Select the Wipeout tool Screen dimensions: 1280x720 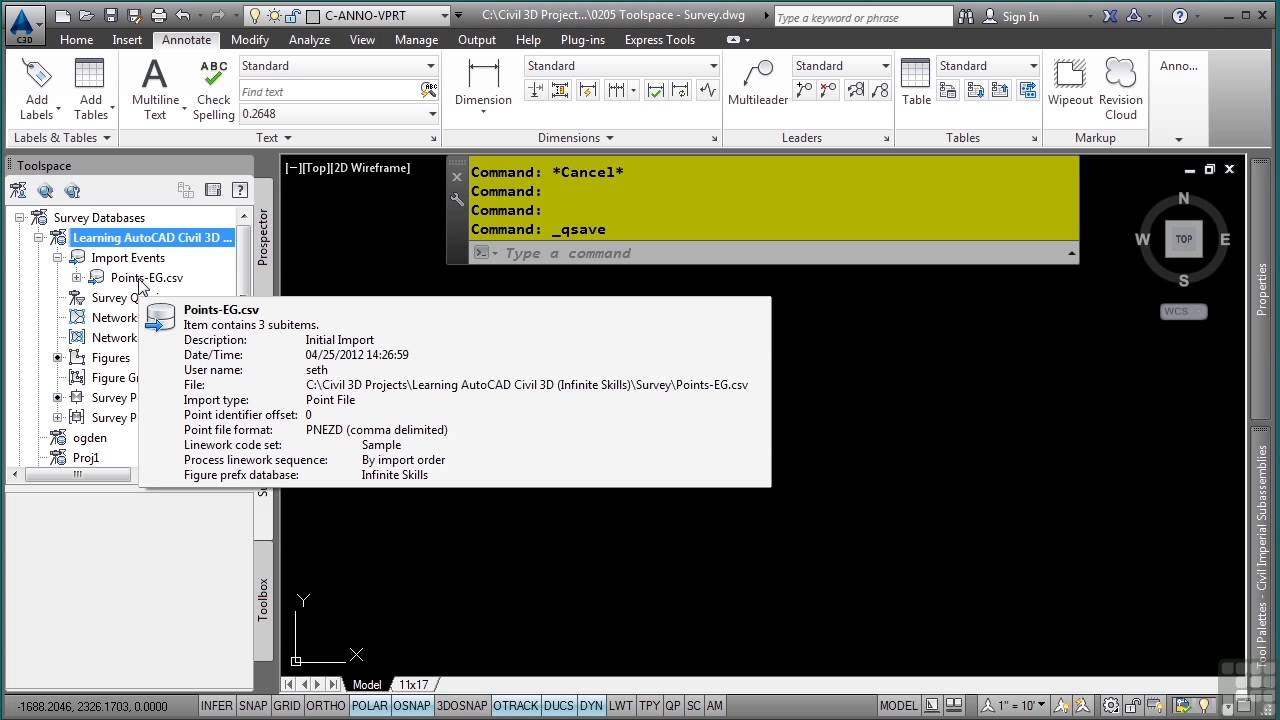click(1070, 82)
